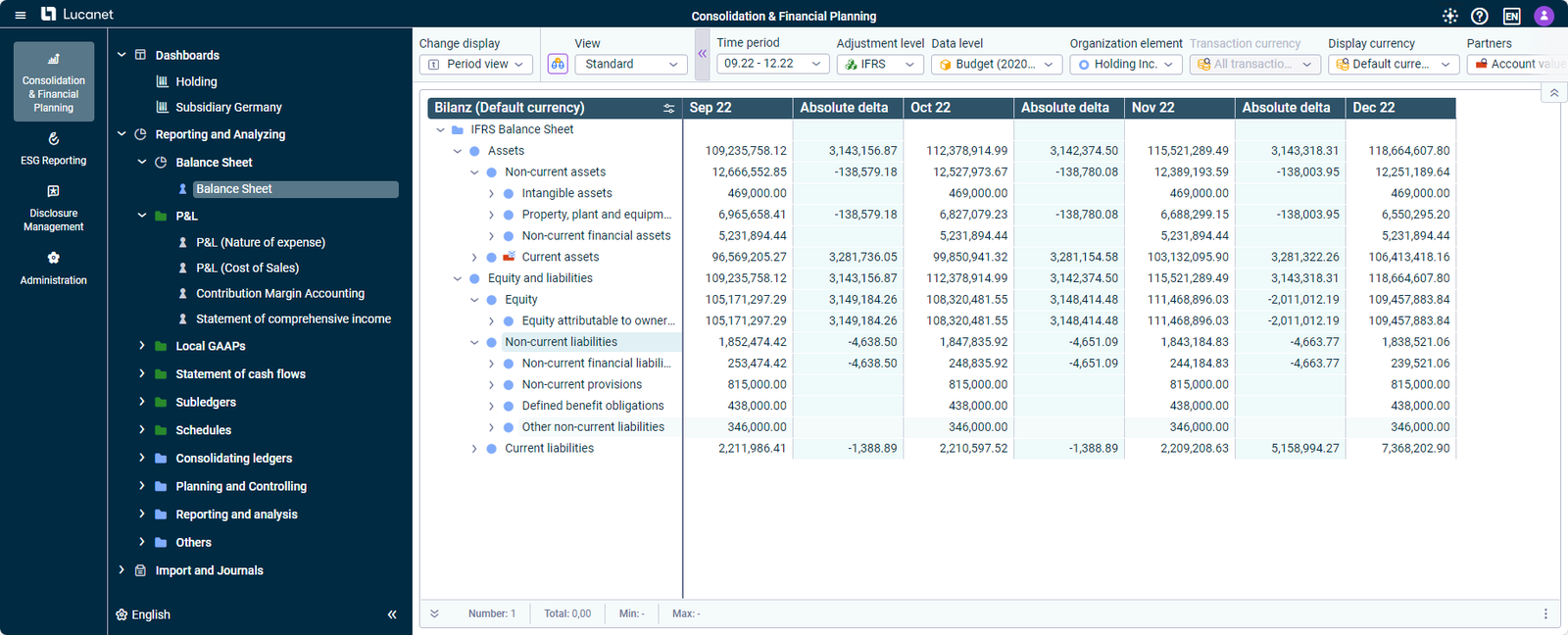Select P&L (Cost of Sales) report
The width and height of the screenshot is (1568, 635).
coord(247,268)
